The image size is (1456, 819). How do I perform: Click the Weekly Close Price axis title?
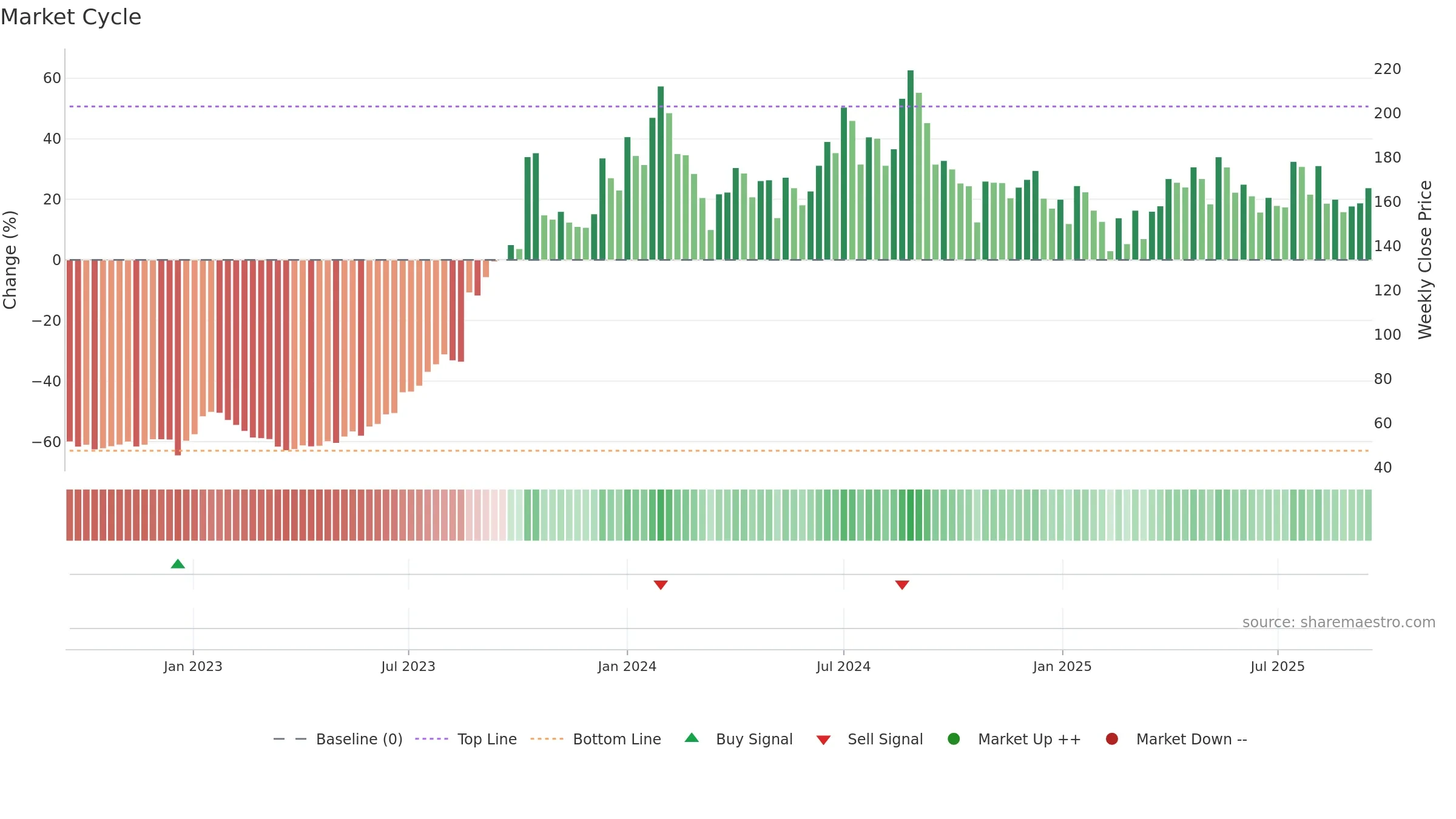pos(1425,260)
